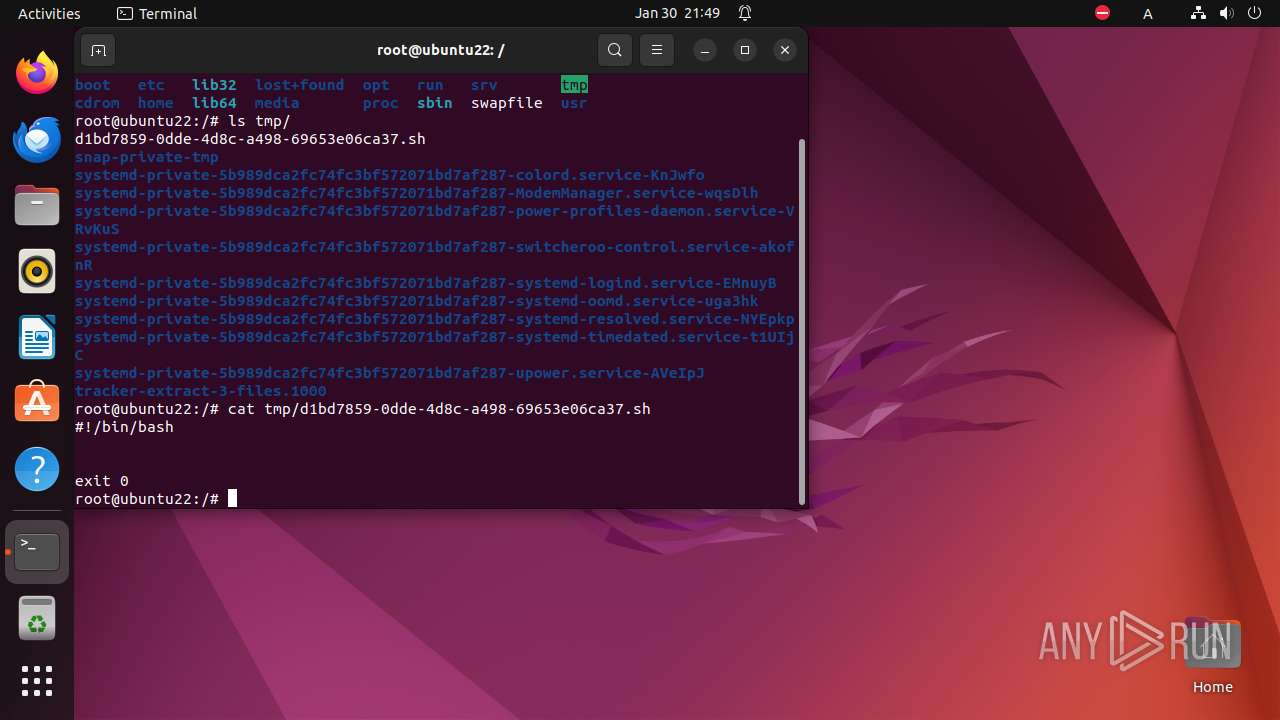Open the Help app in dock
Viewport: 1280px width, 720px height.
37,469
